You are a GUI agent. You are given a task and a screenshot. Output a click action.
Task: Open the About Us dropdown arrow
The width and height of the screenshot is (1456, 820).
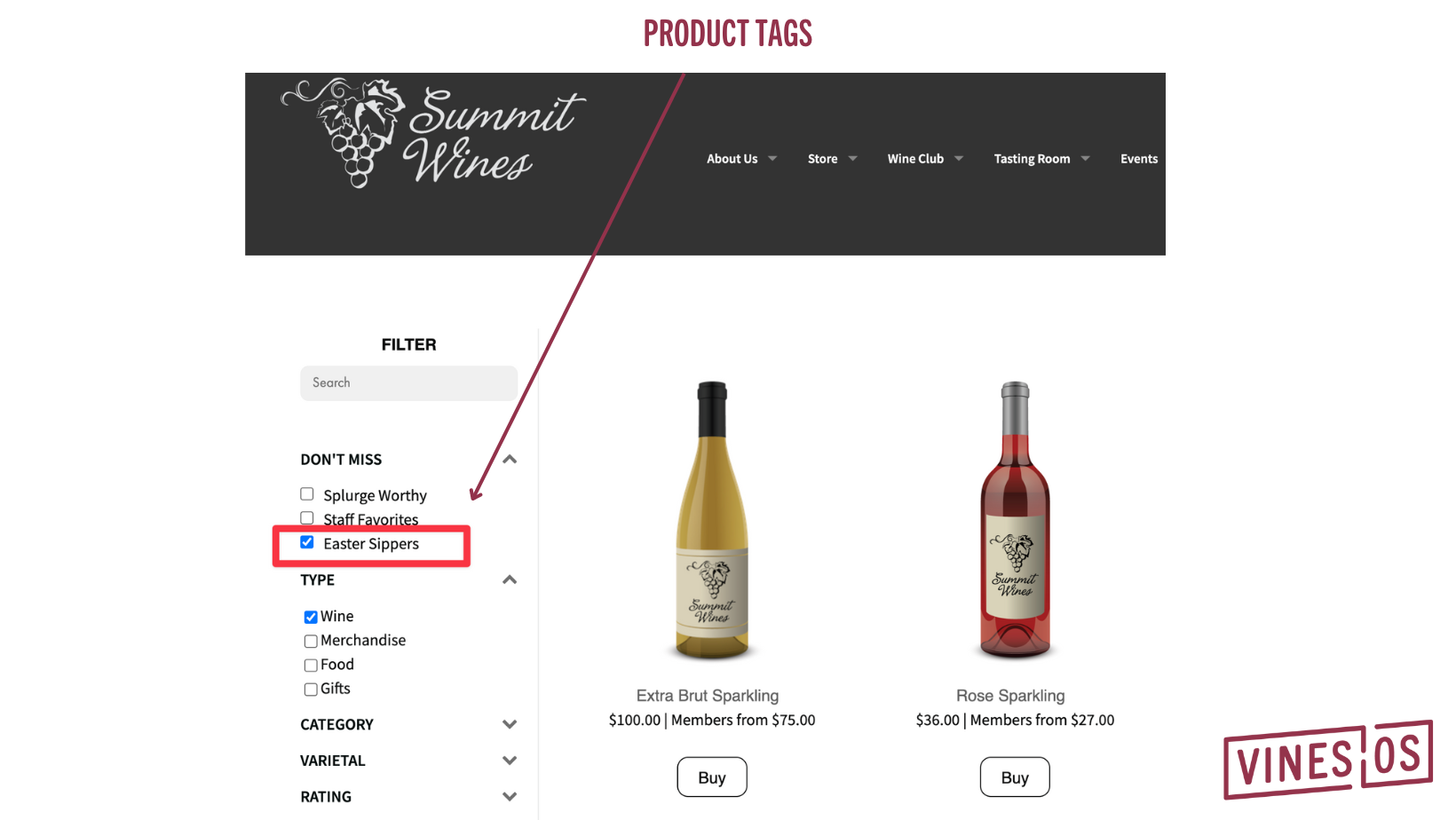point(772,159)
